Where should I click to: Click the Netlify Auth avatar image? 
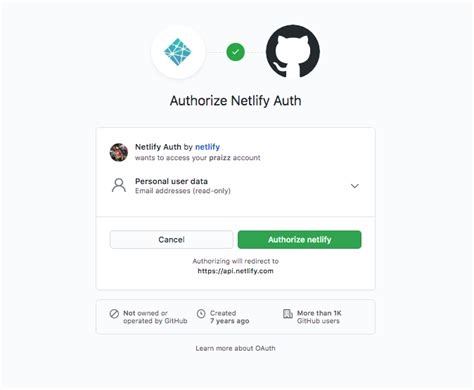[x=119, y=152]
